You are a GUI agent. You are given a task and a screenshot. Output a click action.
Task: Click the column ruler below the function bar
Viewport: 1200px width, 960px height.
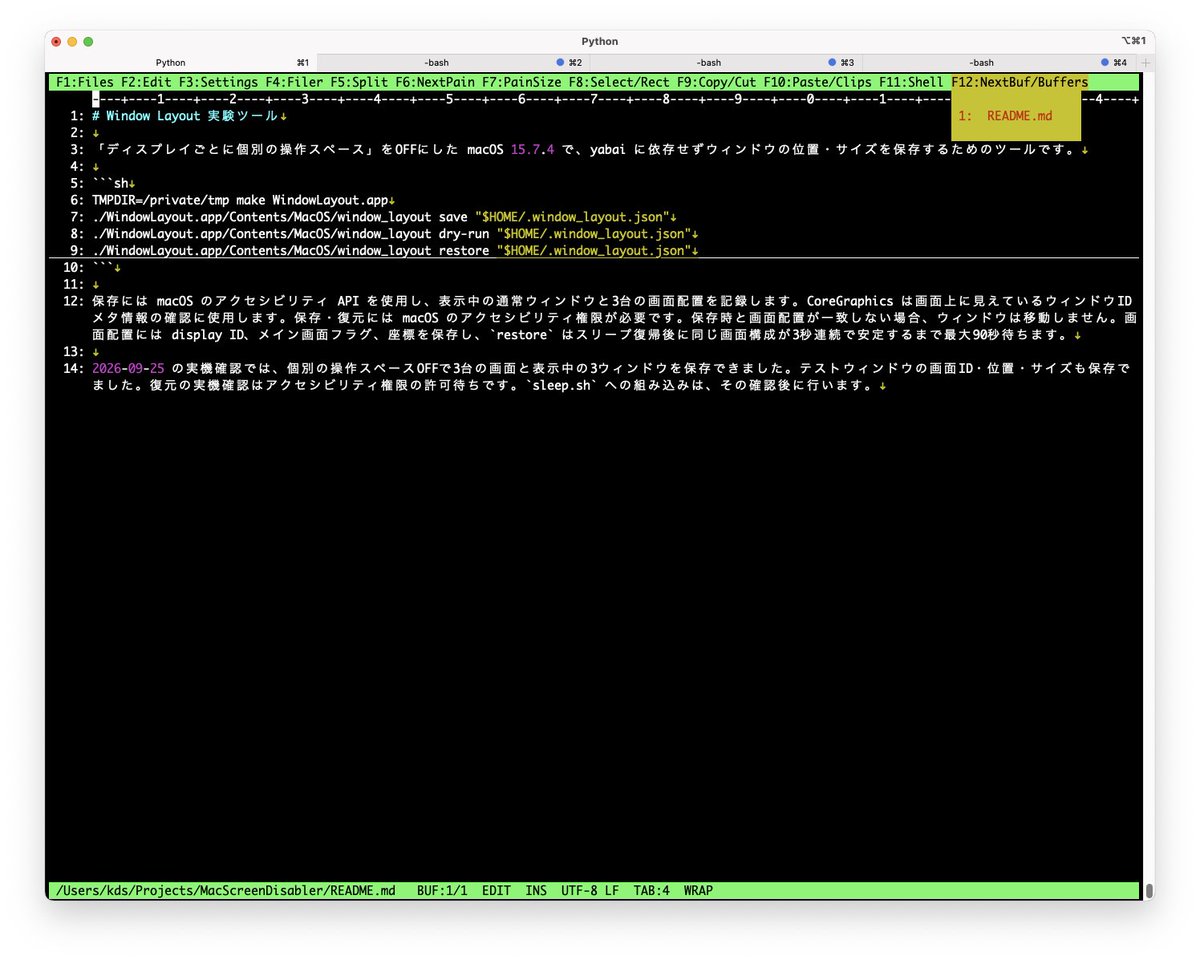tap(615, 99)
